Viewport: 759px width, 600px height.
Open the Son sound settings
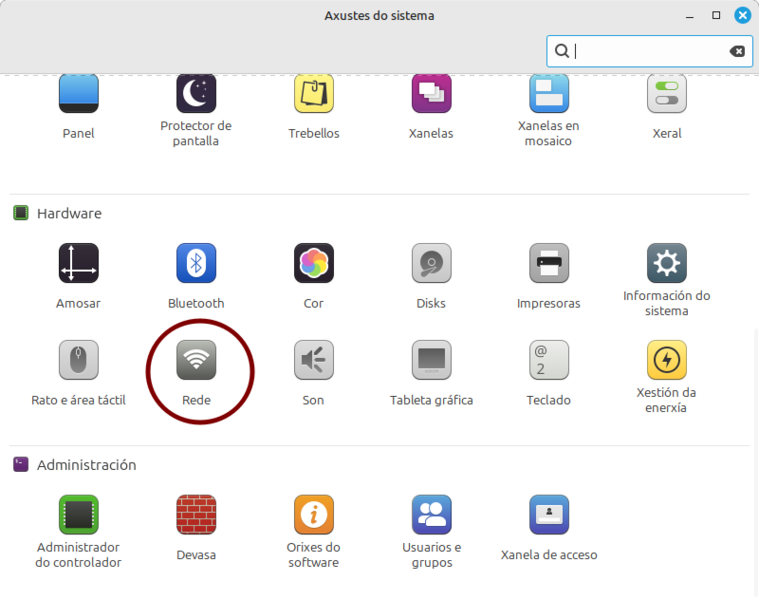click(x=314, y=373)
